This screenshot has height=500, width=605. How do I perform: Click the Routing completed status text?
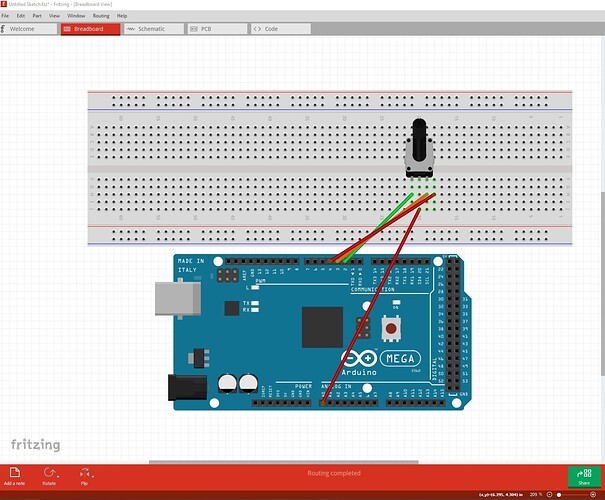pyautogui.click(x=334, y=473)
